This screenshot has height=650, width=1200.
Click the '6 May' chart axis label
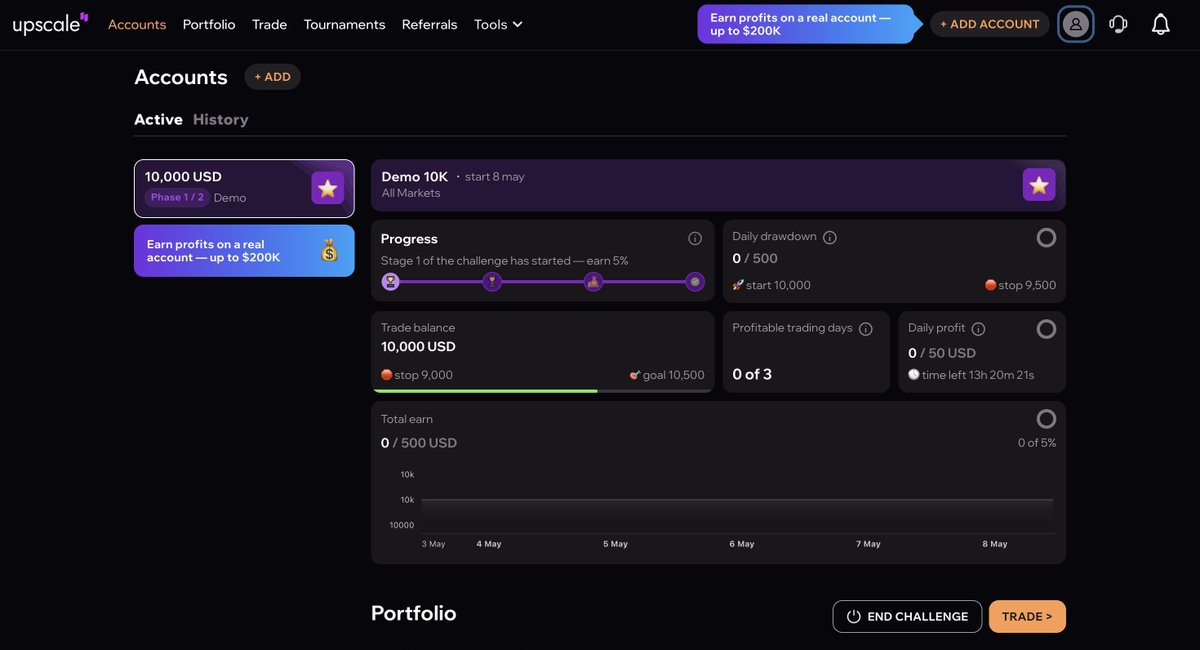click(742, 544)
